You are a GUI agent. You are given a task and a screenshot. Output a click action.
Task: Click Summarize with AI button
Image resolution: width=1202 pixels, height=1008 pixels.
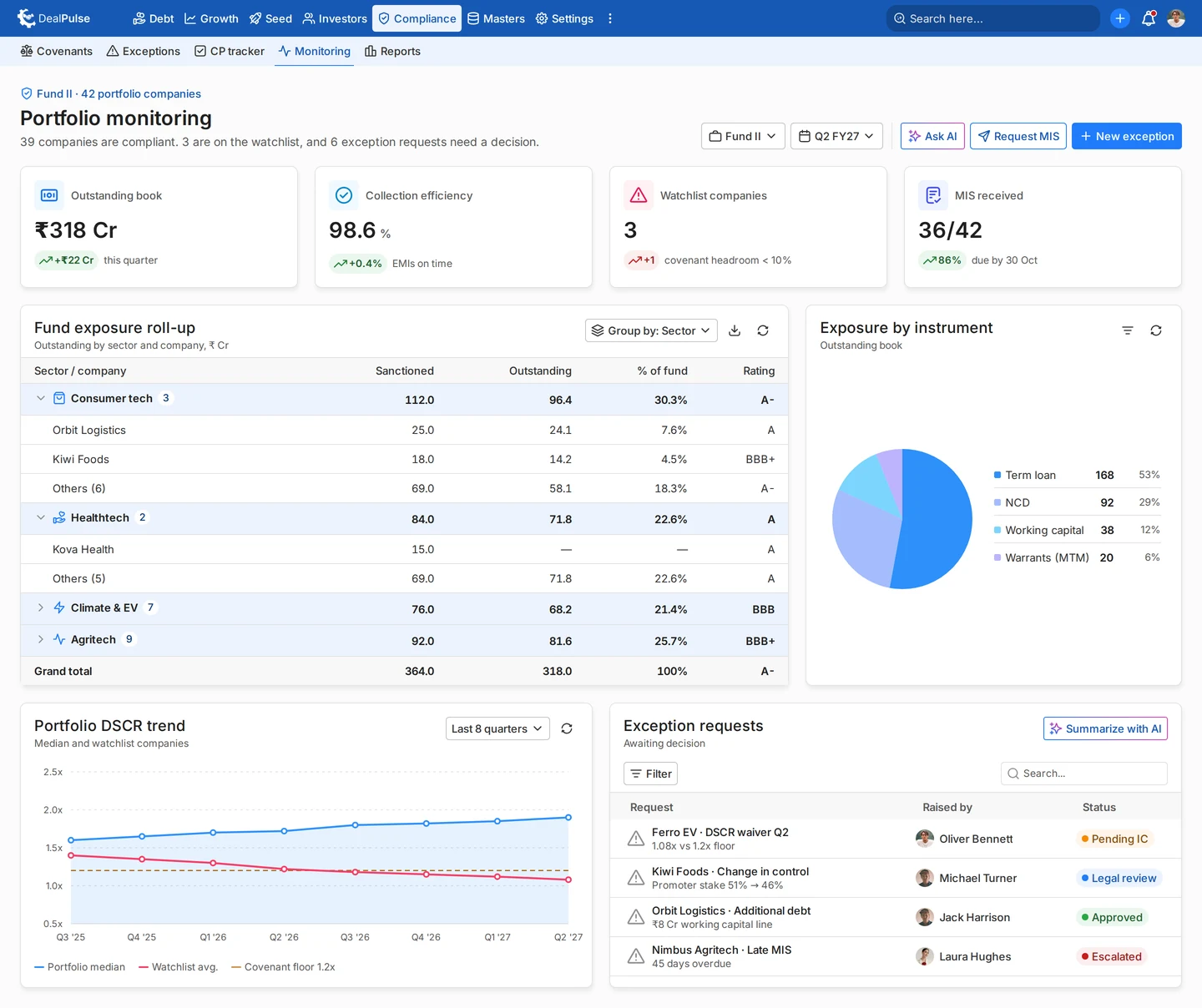point(1105,728)
